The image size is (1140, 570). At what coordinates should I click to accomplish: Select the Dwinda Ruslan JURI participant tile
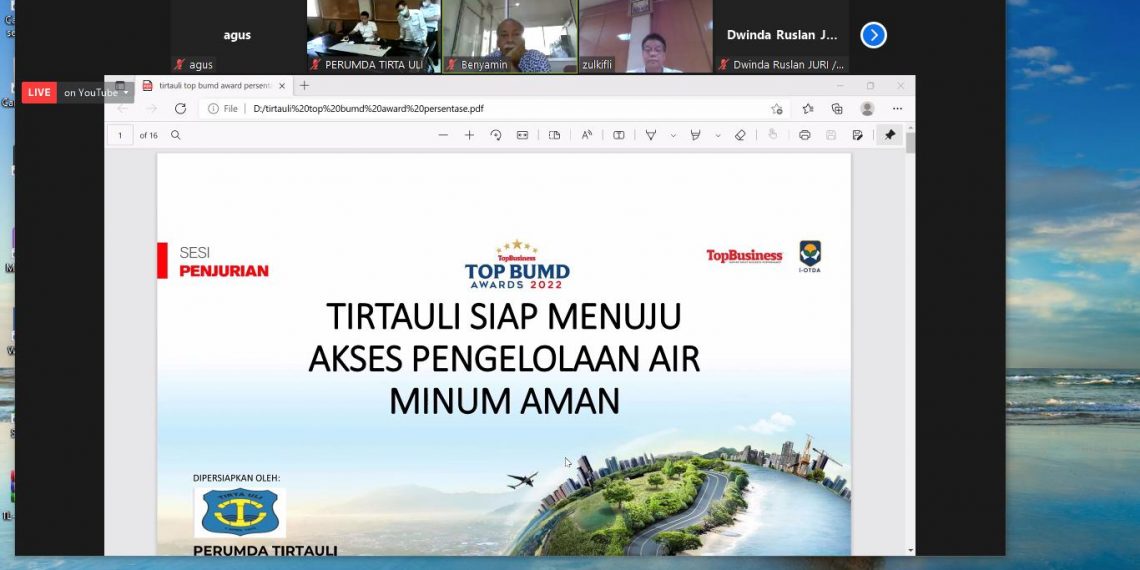click(782, 36)
